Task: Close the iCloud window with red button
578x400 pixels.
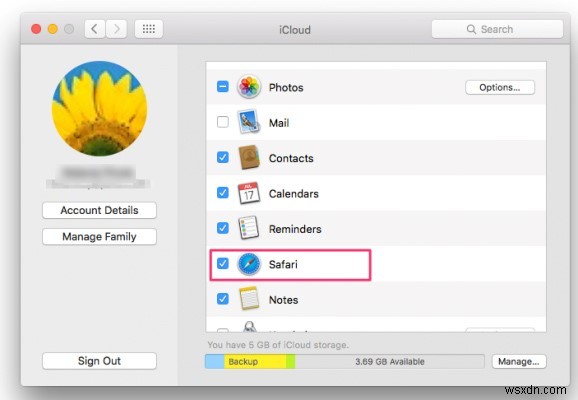Action: pos(36,29)
